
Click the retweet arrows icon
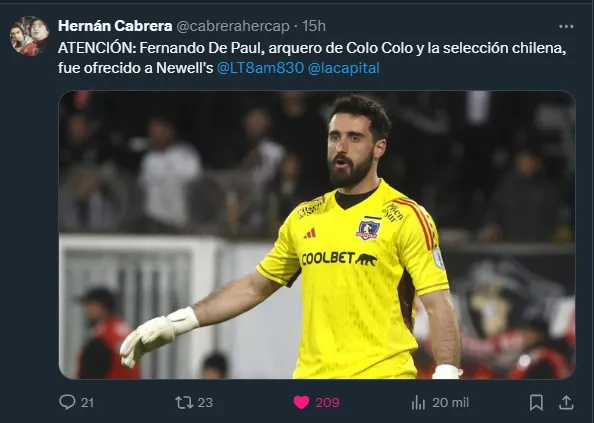(x=184, y=402)
